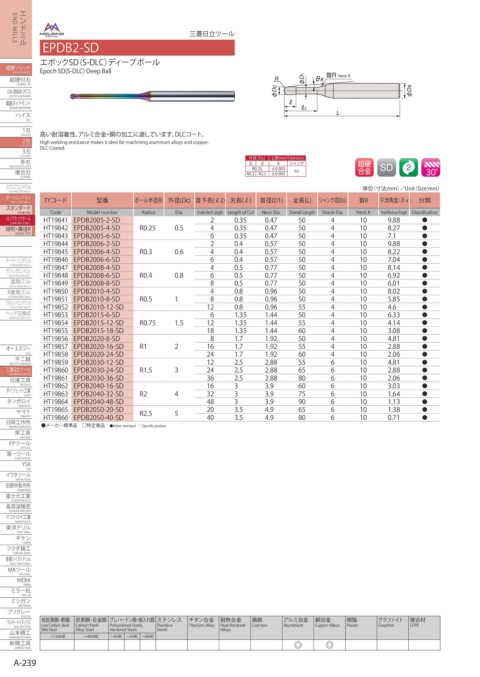Click the 銅合金 suitability circle mark
Image resolution: width=480 pixels, height=677 pixels.
329,645
